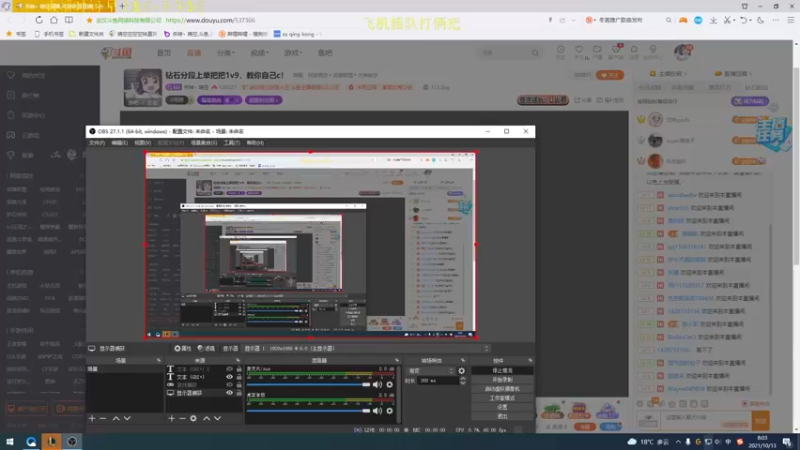Click 开始录制 start recording button
Image resolution: width=800 pixels, height=450 pixels.
pos(502,380)
